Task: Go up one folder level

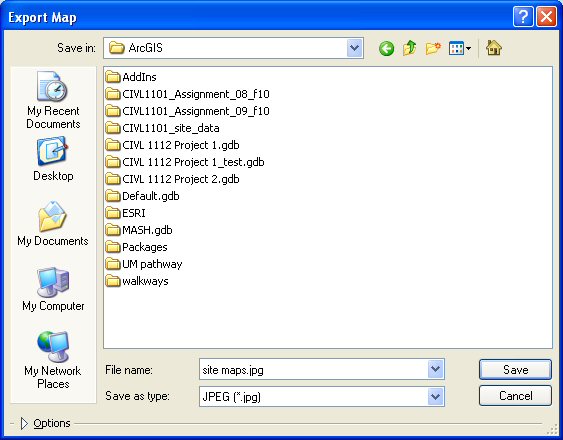Action: coord(410,48)
